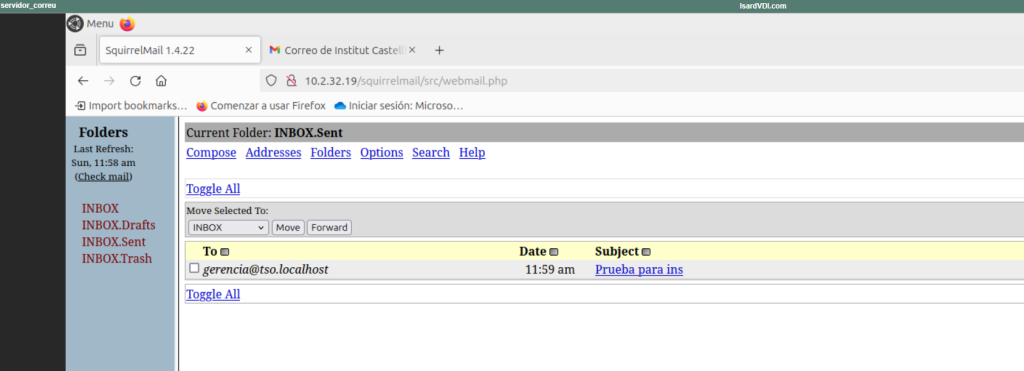Launch Firefox from the top panel icon
This screenshot has height=371, width=1024.
(127, 24)
